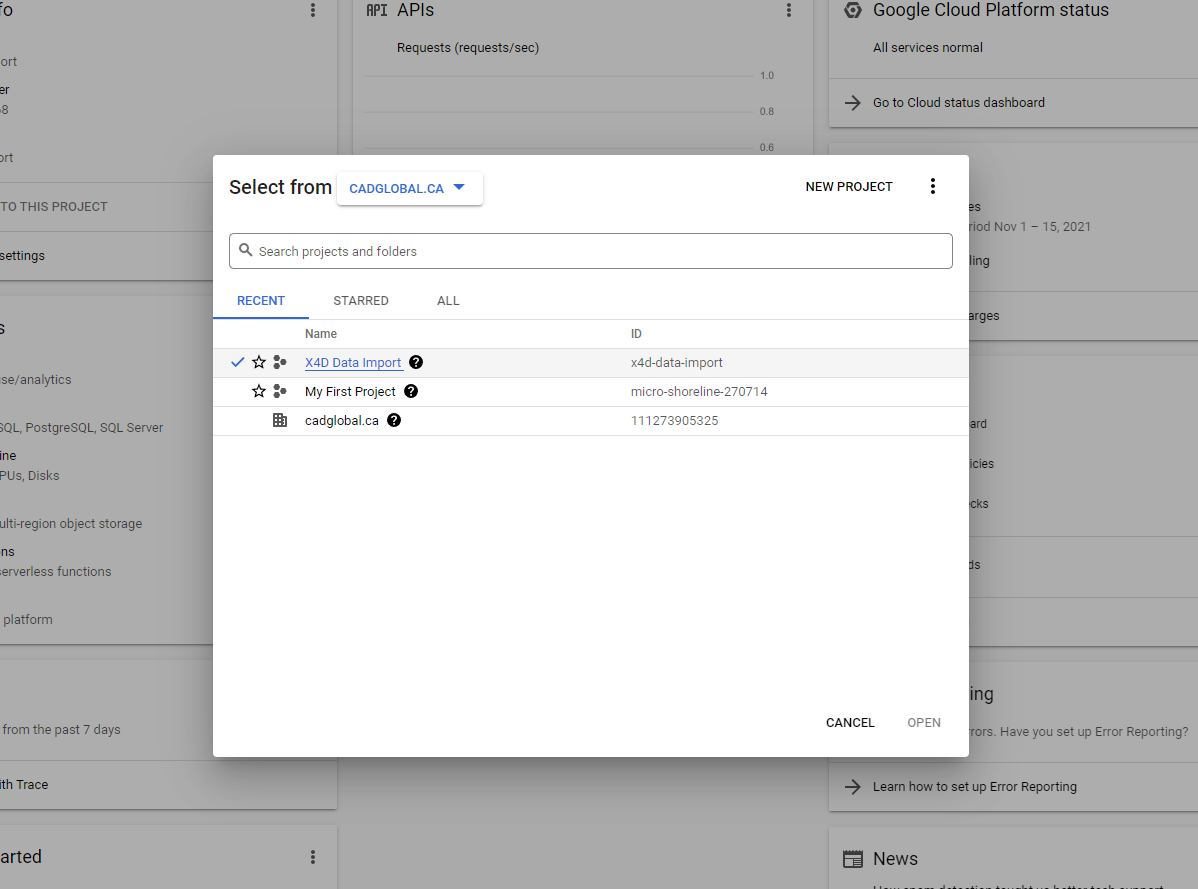
Task: Click the New Project button
Action: point(849,187)
